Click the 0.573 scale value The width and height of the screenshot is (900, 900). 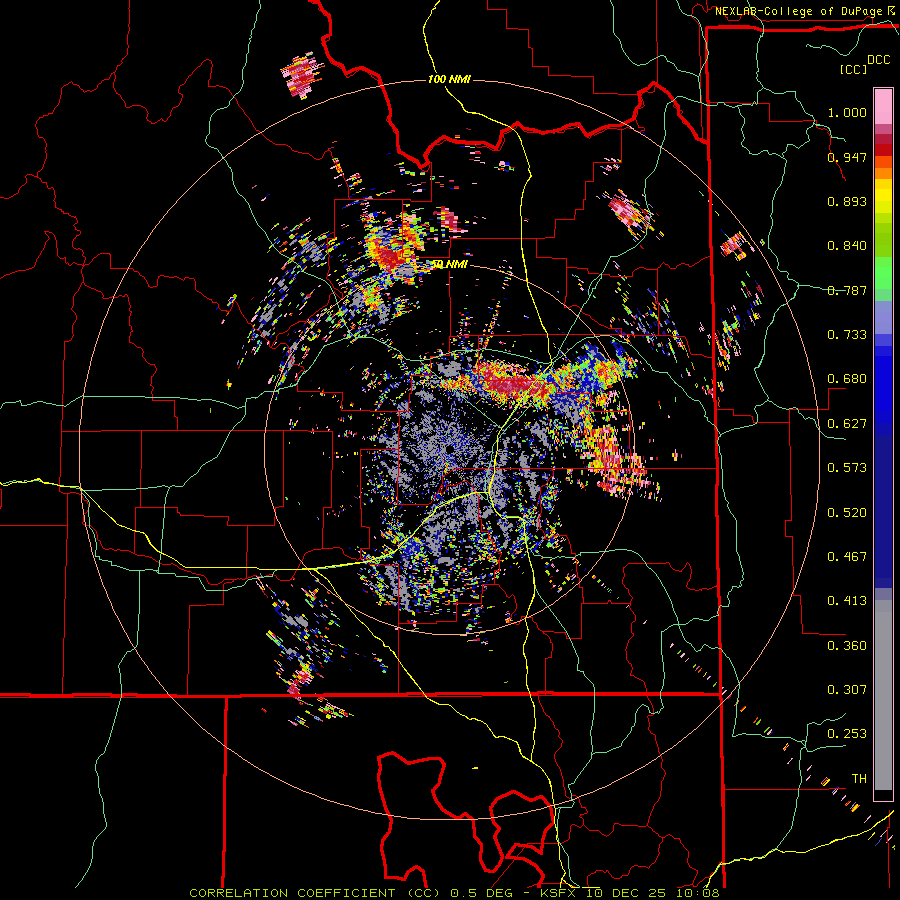[x=847, y=468]
